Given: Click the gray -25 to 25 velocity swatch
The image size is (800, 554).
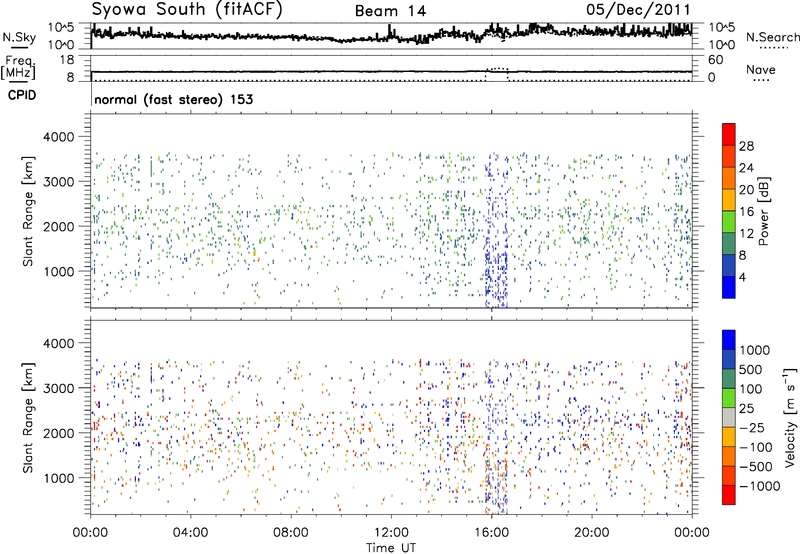Looking at the screenshot, I should point(729,417).
